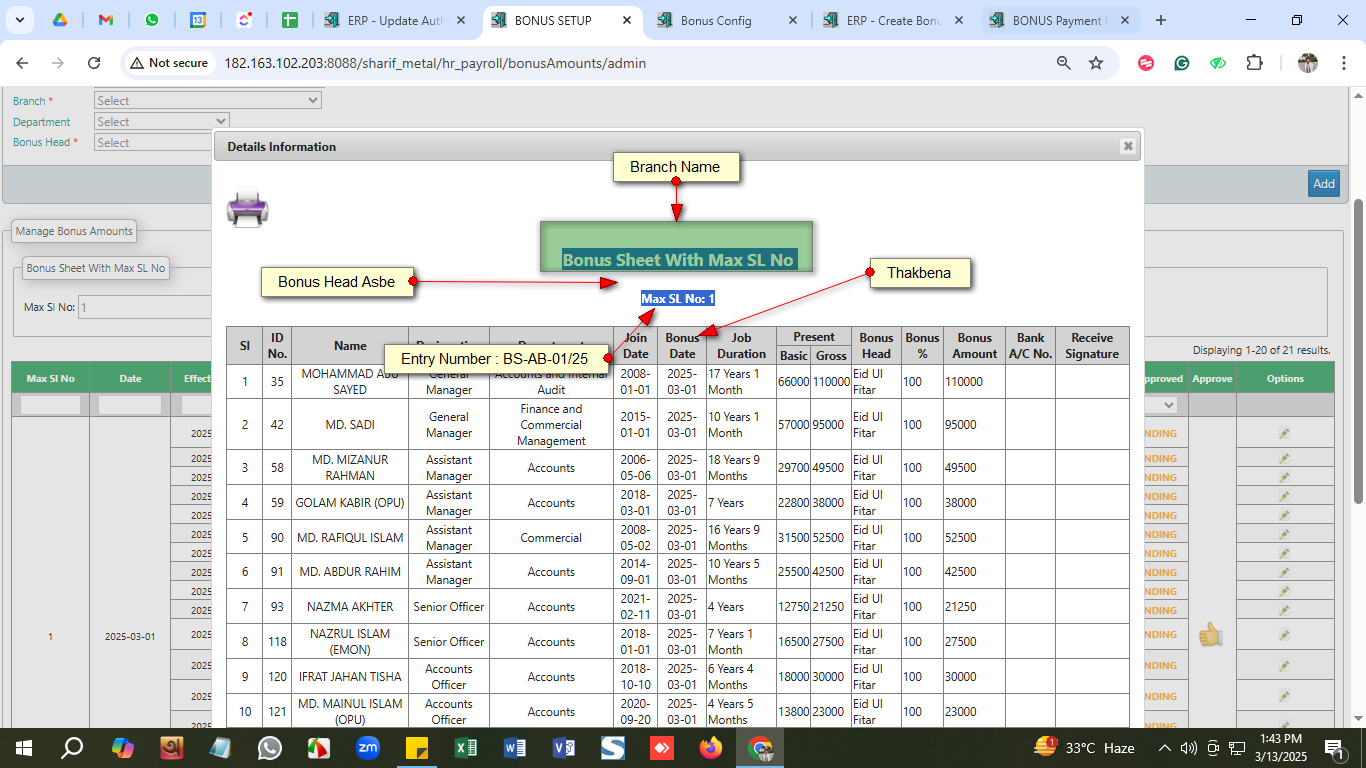
Task: Close the Details Information dialog
Action: point(1128,146)
